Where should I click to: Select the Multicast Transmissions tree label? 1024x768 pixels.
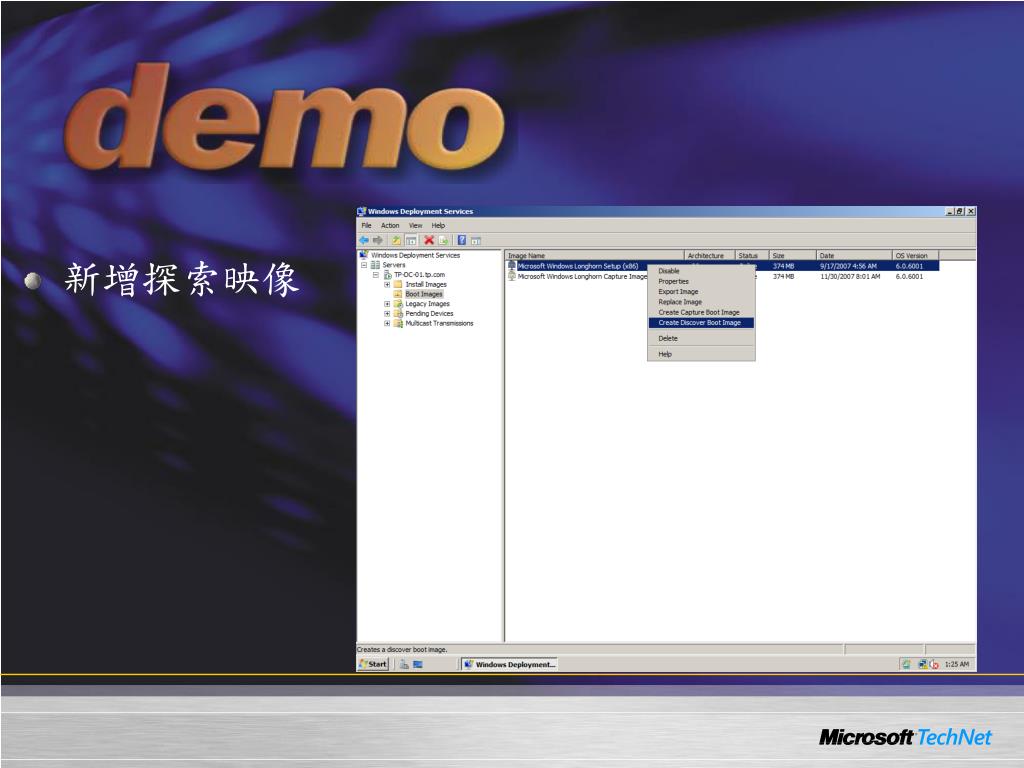pos(440,323)
